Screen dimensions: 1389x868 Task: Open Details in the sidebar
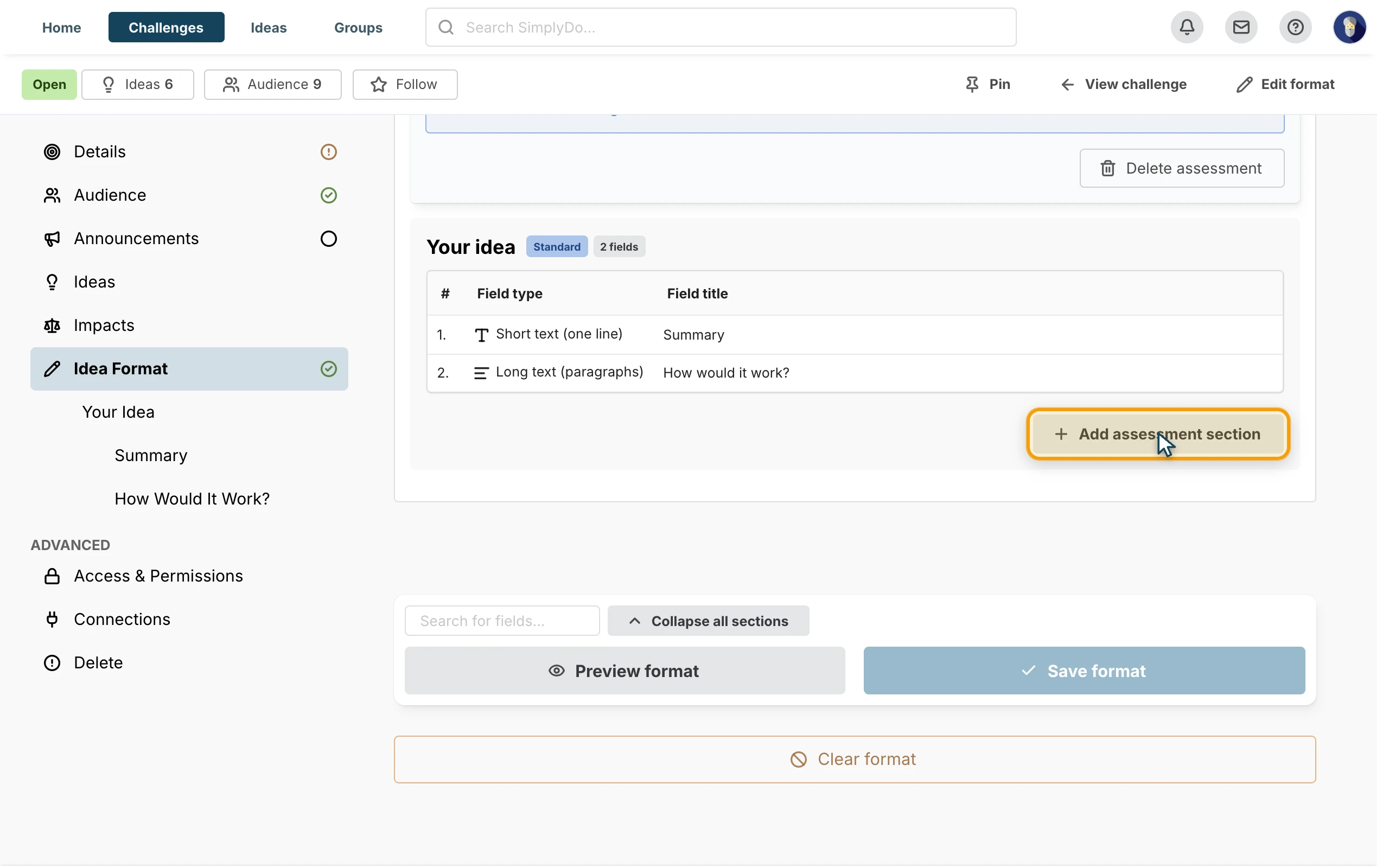189,151
